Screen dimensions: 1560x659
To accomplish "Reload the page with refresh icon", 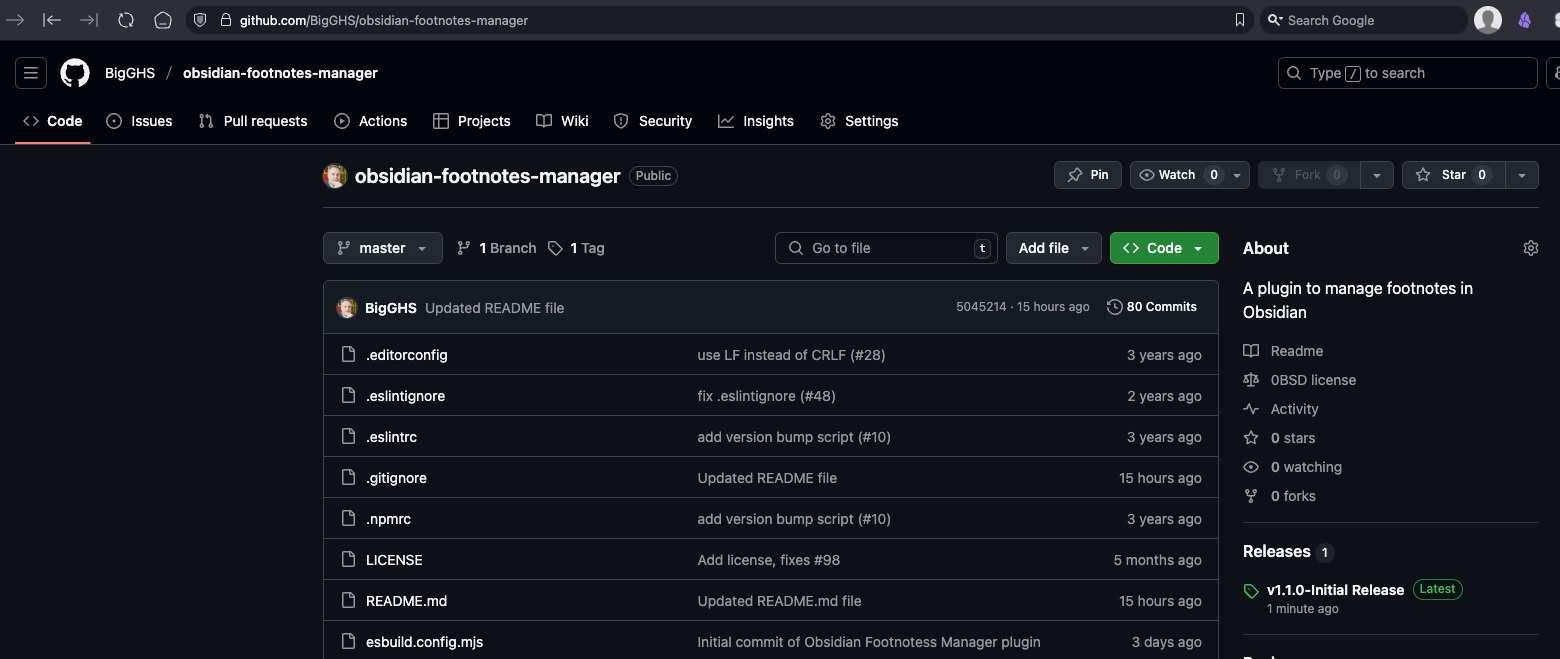I will 126,20.
